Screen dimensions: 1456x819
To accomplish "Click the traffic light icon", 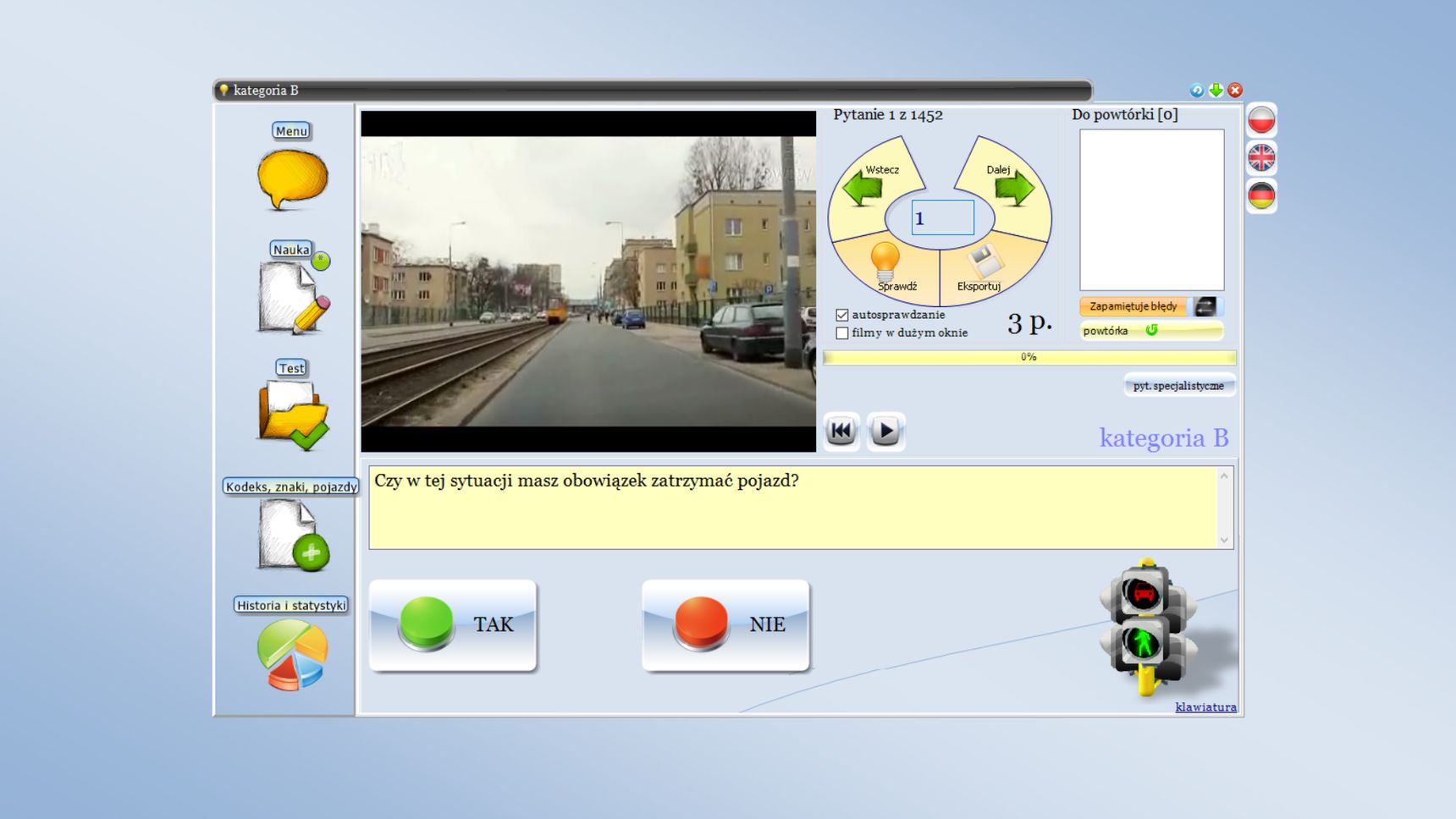I will click(x=1149, y=628).
